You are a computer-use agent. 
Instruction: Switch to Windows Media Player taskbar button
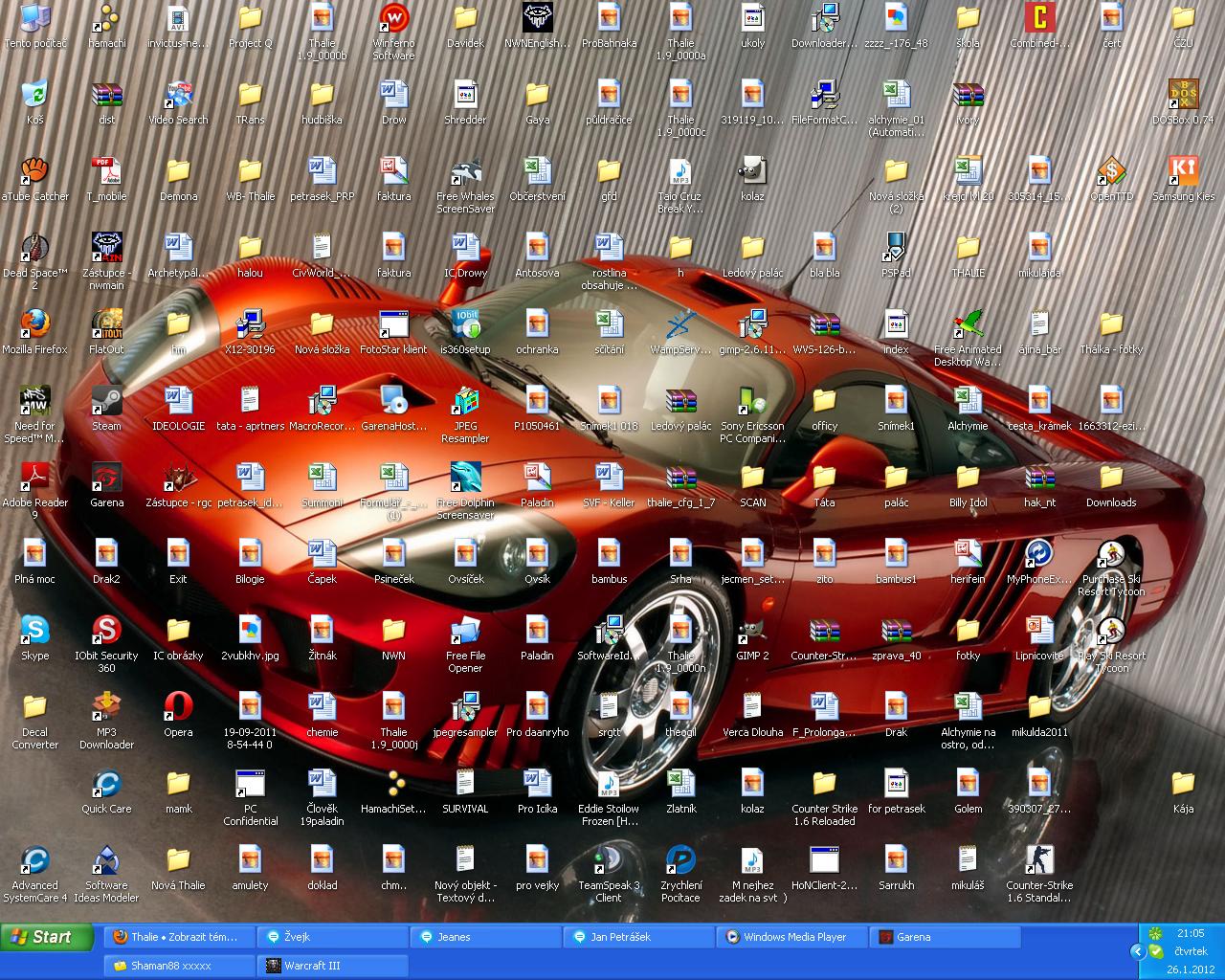[792, 937]
